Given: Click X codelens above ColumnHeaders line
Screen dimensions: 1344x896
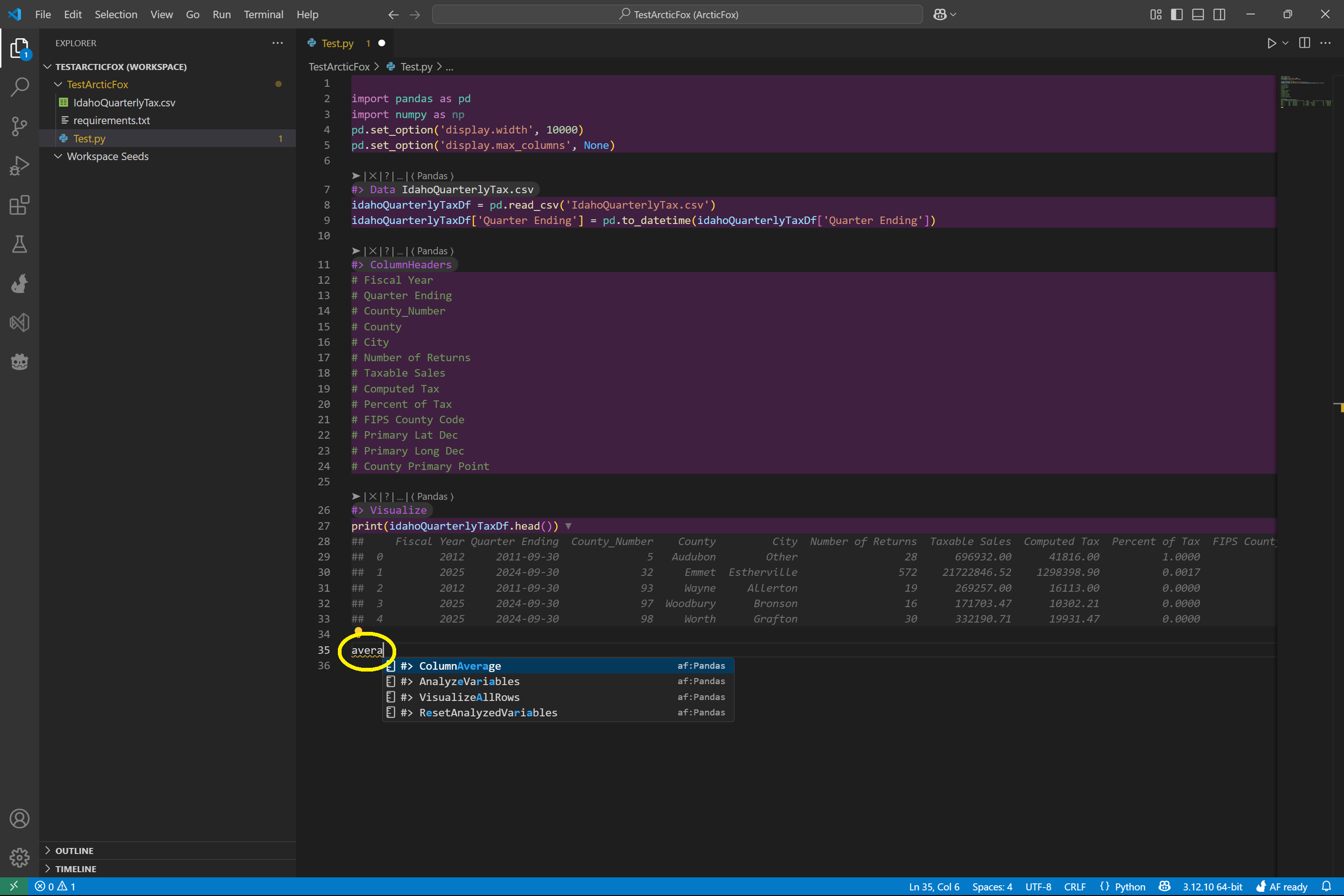Looking at the screenshot, I should click(x=372, y=251).
